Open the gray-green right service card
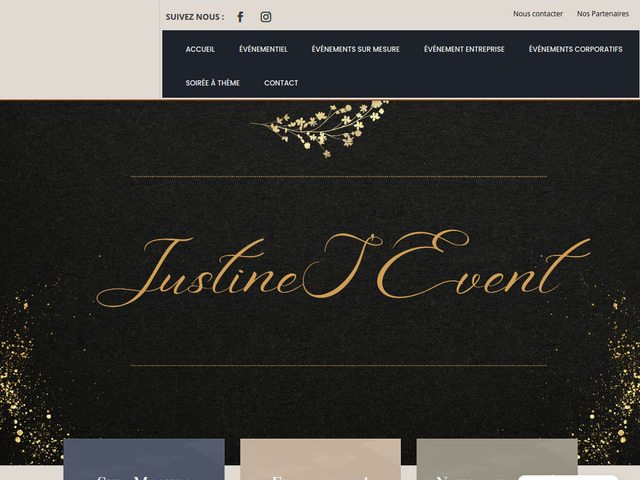Viewport: 640px width, 480px height. tap(497, 459)
